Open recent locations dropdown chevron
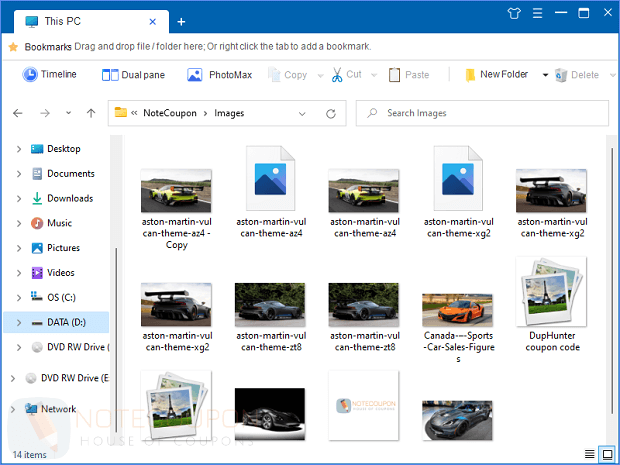This screenshot has height=465, width=620. coord(68,113)
